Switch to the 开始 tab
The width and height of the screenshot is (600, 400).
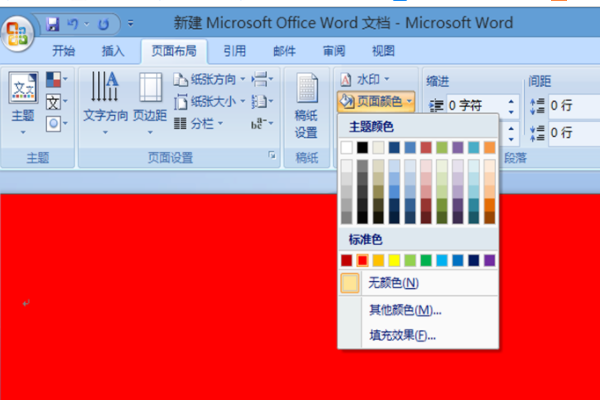64,51
